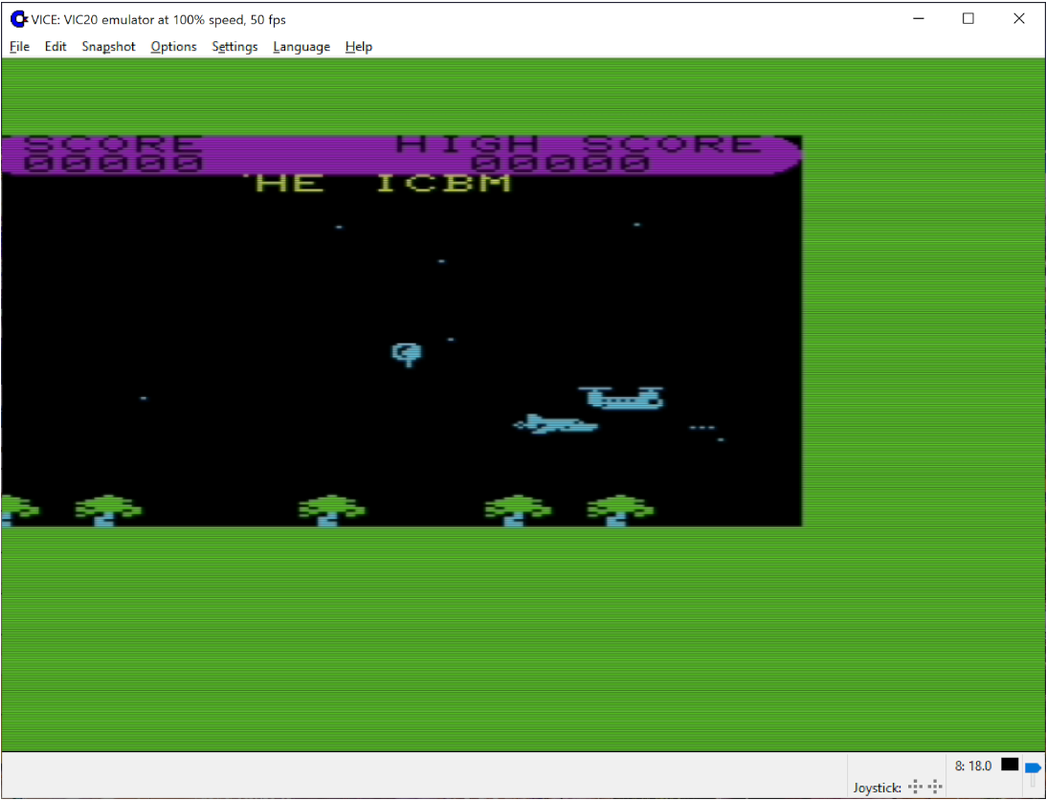Open the Edit menu
This screenshot has width=1047, height=800.
55,47
